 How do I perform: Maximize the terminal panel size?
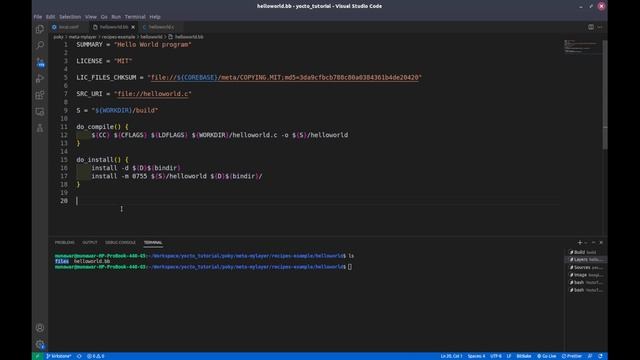(x=593, y=242)
